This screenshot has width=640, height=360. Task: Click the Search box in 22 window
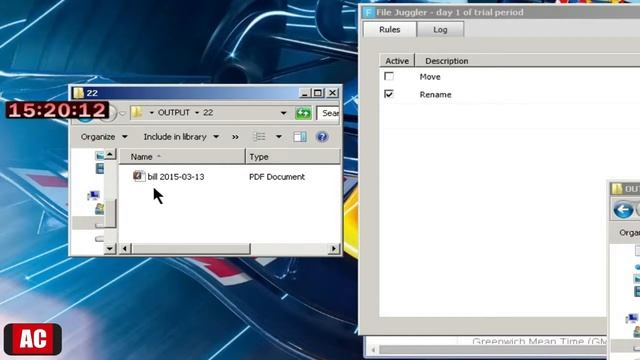[x=328, y=113]
